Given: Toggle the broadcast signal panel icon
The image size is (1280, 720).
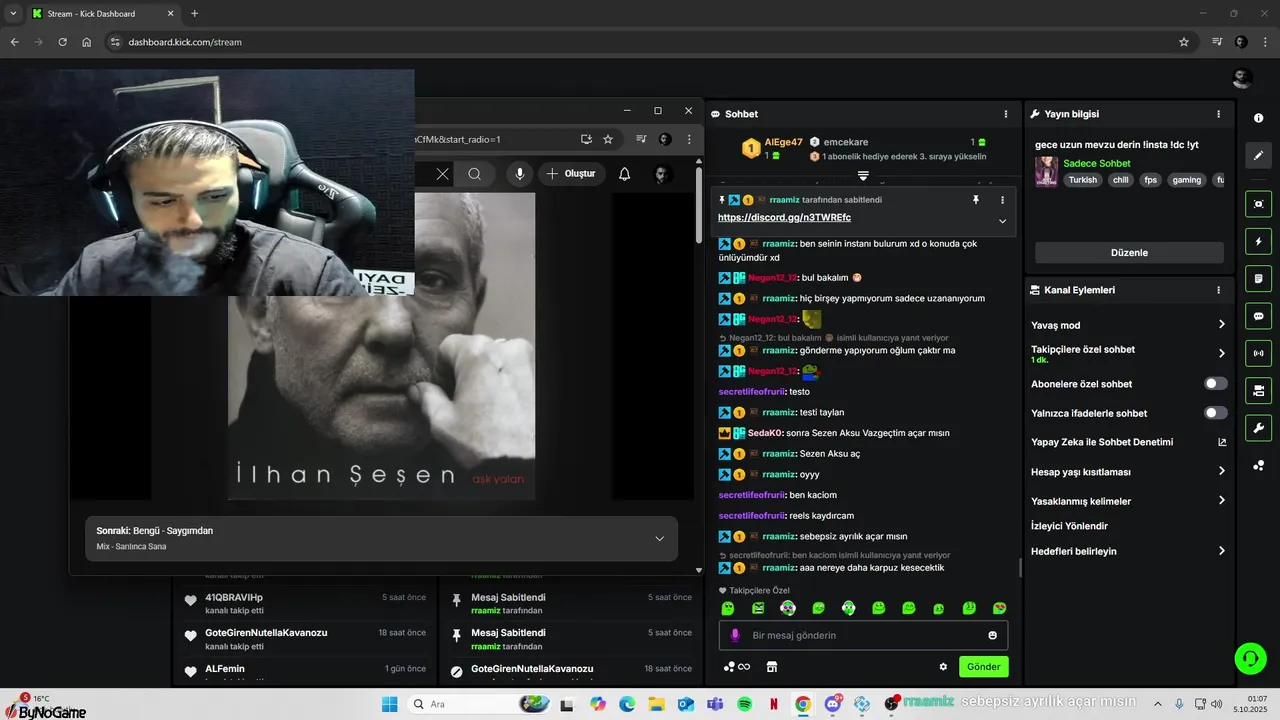Looking at the screenshot, I should [x=1258, y=353].
